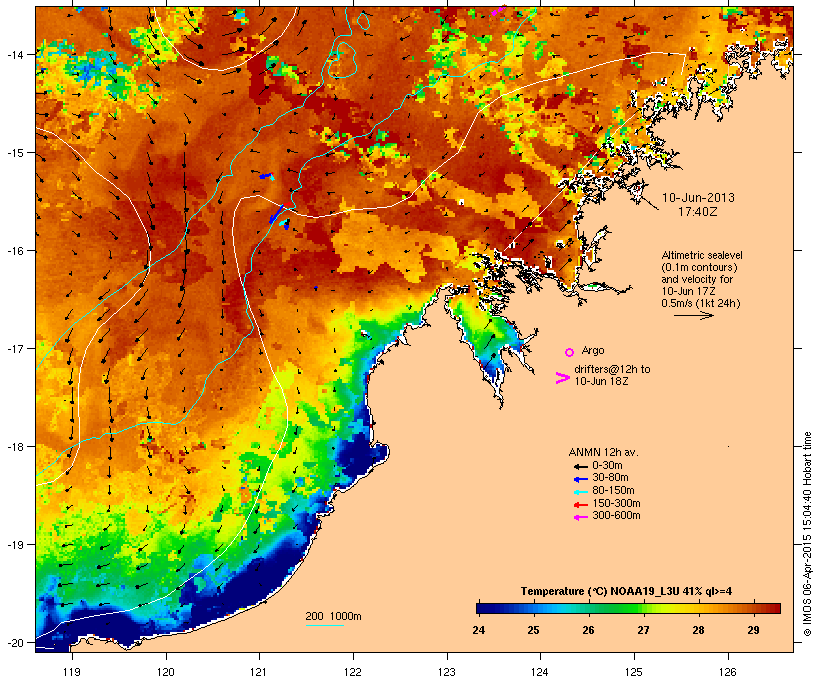Click the cyan 80-150m legend arrow

[580, 492]
